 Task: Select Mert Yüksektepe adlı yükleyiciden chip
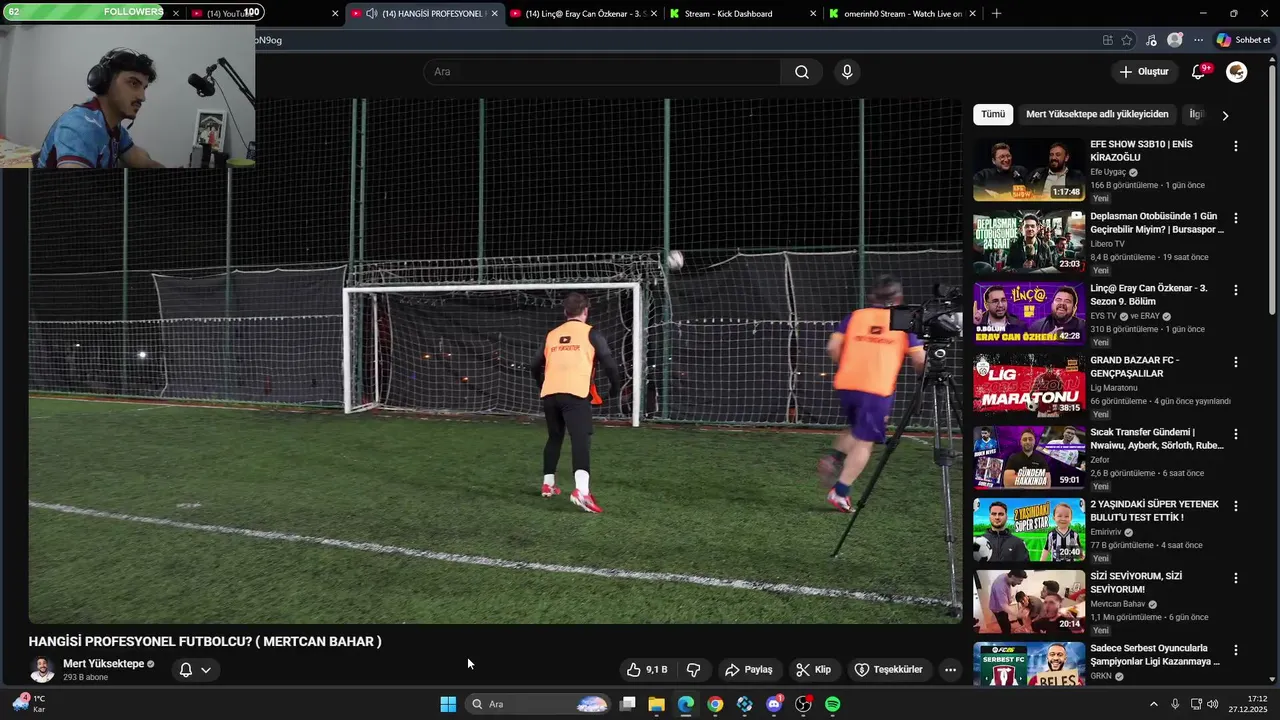tap(1097, 114)
